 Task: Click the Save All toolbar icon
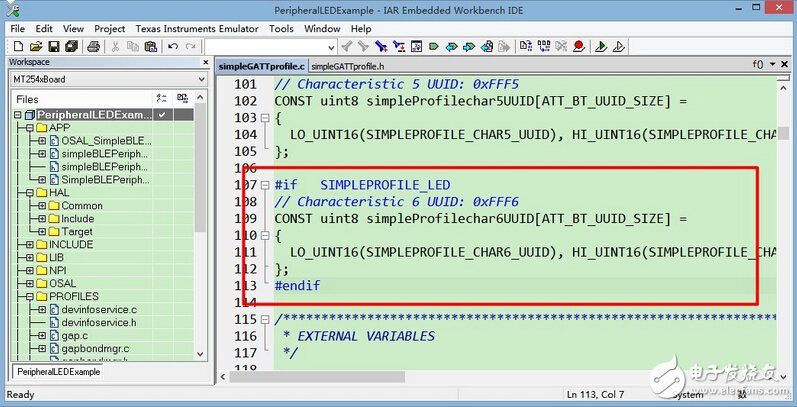click(x=71, y=47)
